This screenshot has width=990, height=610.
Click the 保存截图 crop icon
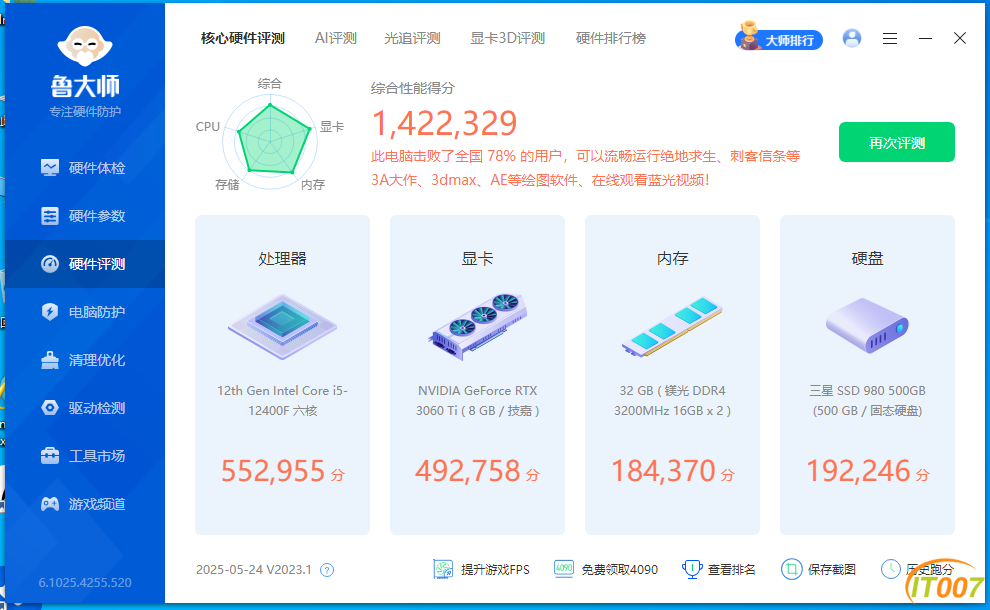click(791, 569)
